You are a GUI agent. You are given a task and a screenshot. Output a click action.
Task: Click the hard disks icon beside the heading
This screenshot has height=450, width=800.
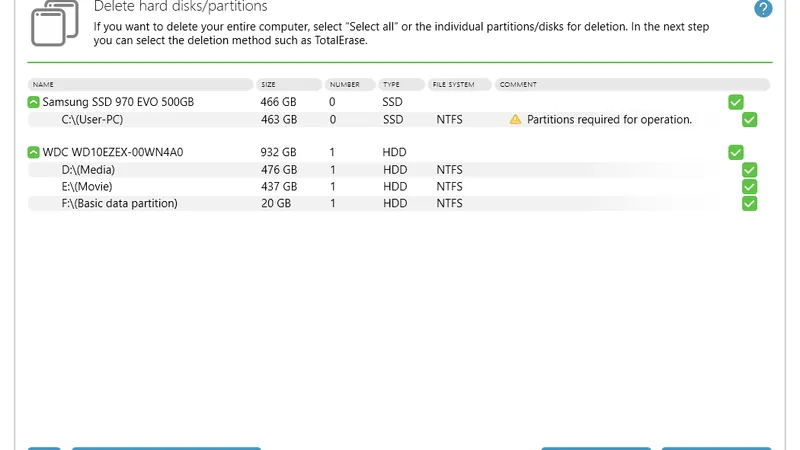click(x=55, y=22)
